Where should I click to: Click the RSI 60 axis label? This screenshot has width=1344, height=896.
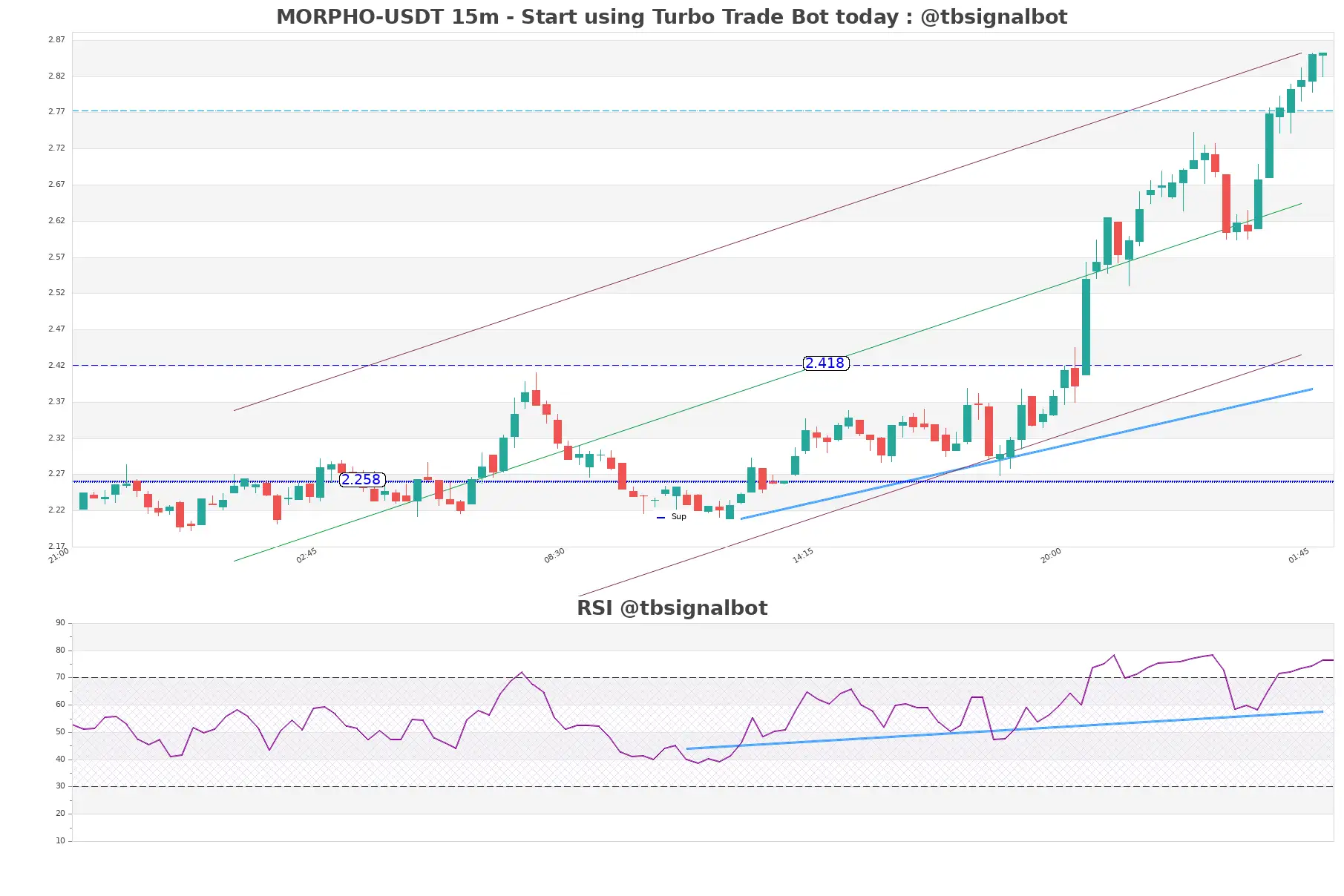point(60,704)
